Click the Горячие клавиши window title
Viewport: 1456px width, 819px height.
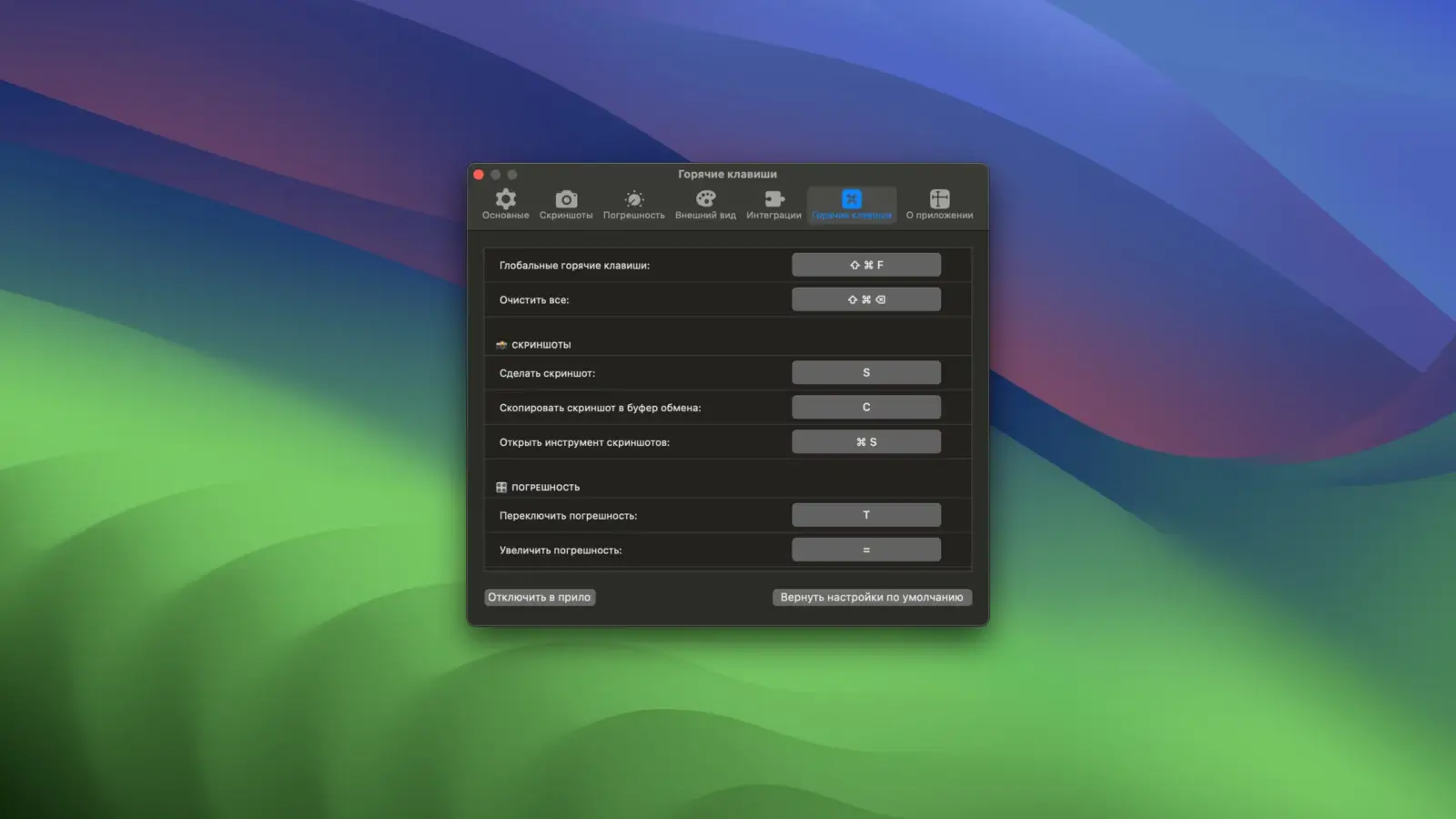[727, 175]
